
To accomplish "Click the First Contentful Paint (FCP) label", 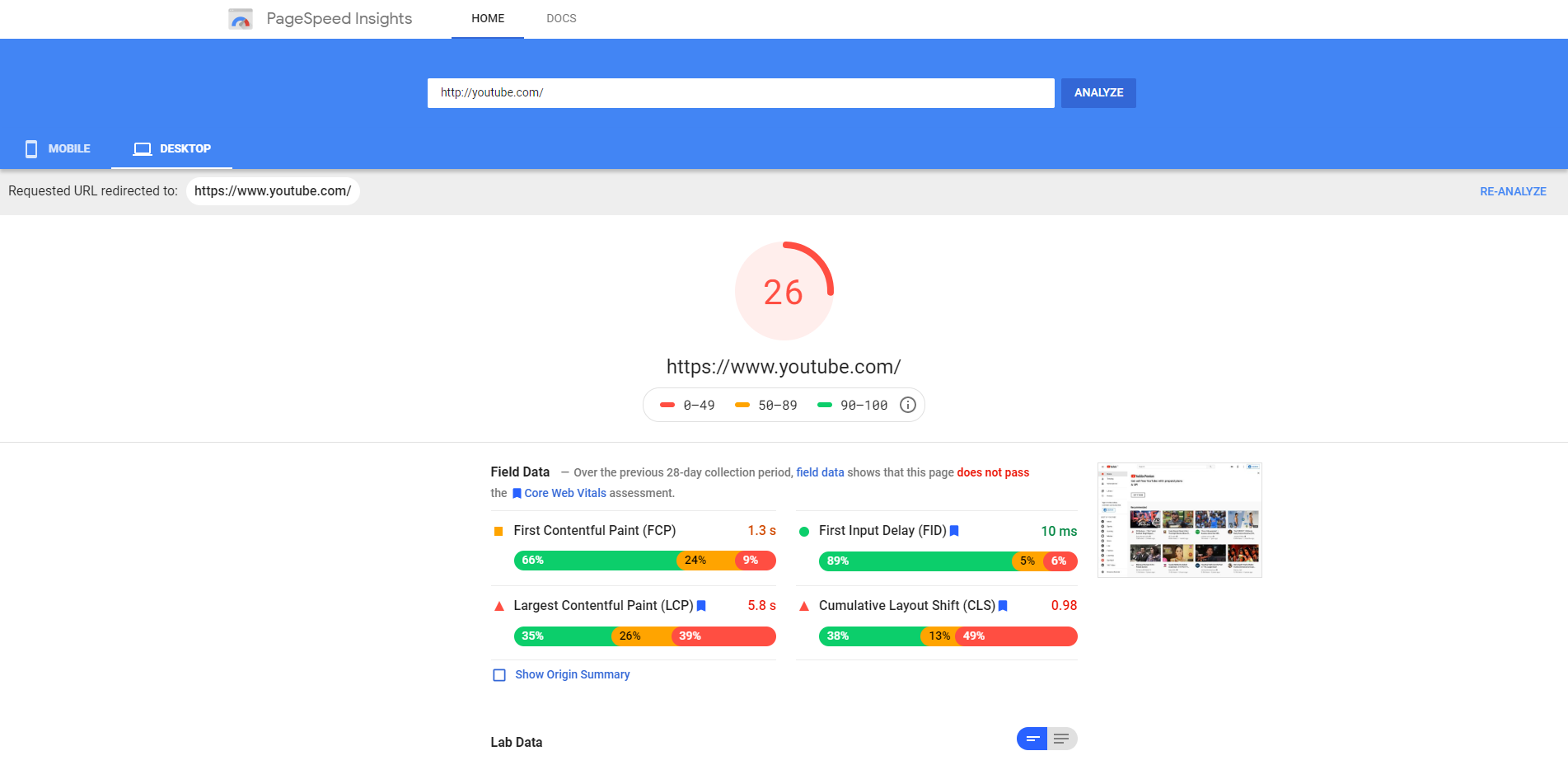I will click(595, 531).
